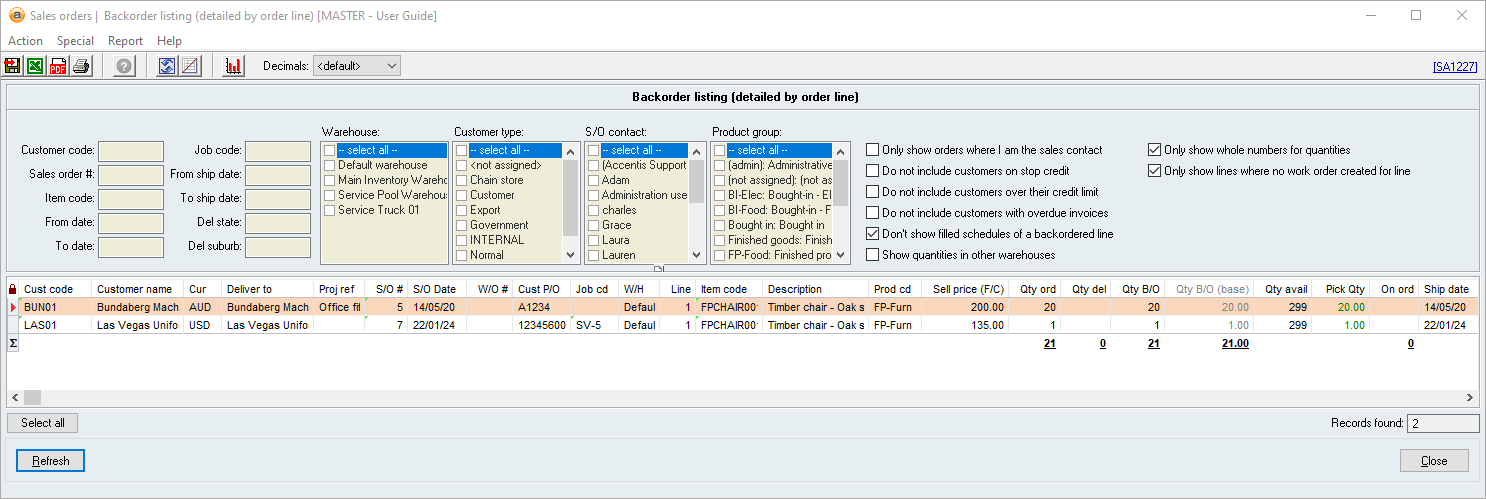Open help via question mark icon
Viewport: 1486px width, 499px height.
click(x=124, y=66)
